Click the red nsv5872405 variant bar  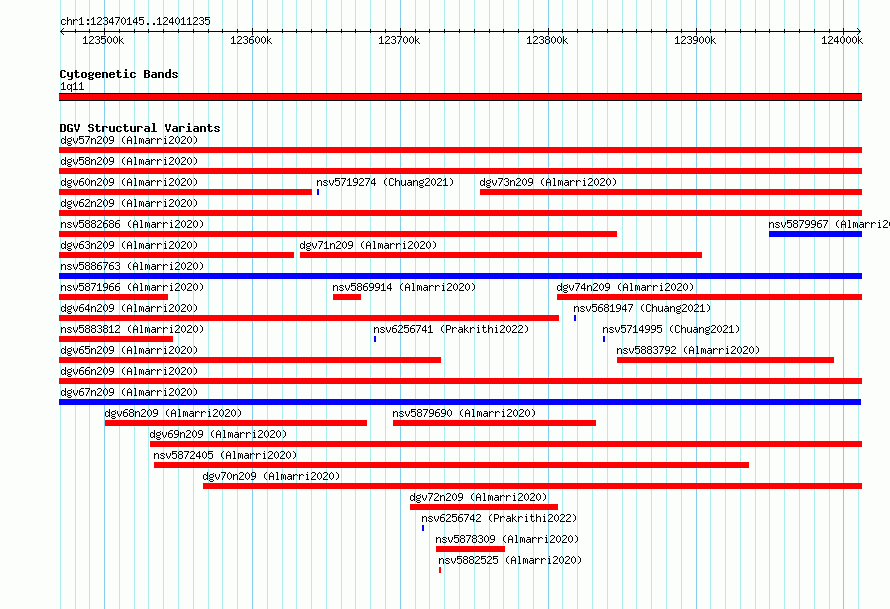451,465
